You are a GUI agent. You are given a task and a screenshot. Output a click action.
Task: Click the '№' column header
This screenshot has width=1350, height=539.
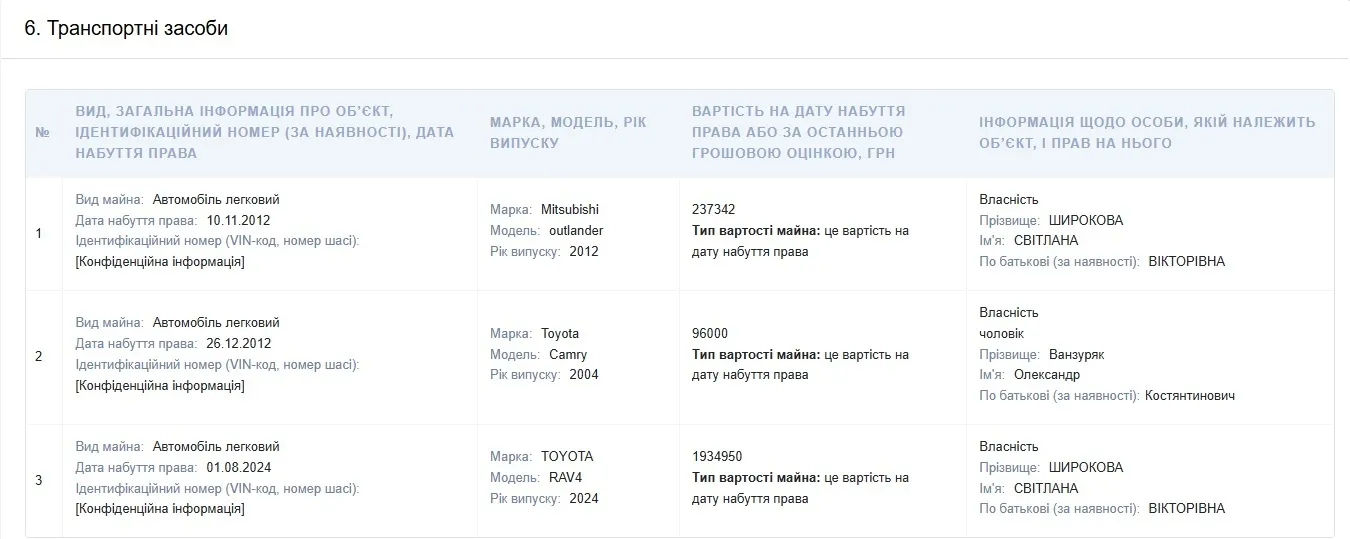click(x=42, y=132)
